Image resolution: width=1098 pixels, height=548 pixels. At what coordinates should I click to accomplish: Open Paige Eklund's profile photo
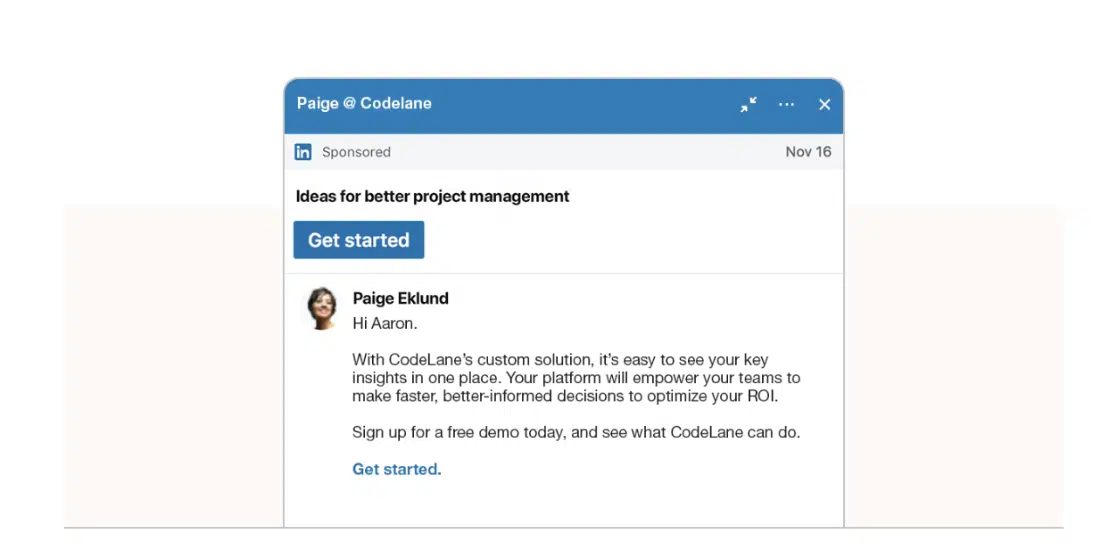[x=321, y=308]
